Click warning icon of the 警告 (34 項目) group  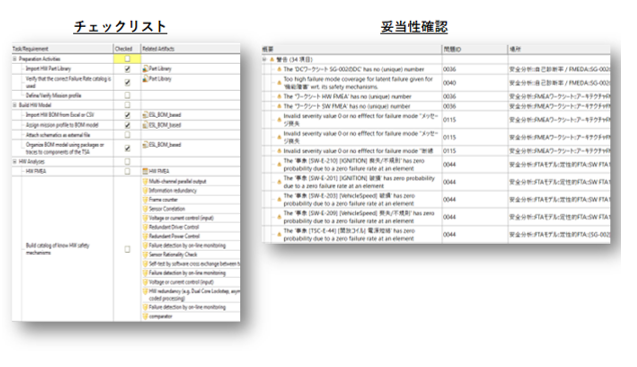[272, 59]
